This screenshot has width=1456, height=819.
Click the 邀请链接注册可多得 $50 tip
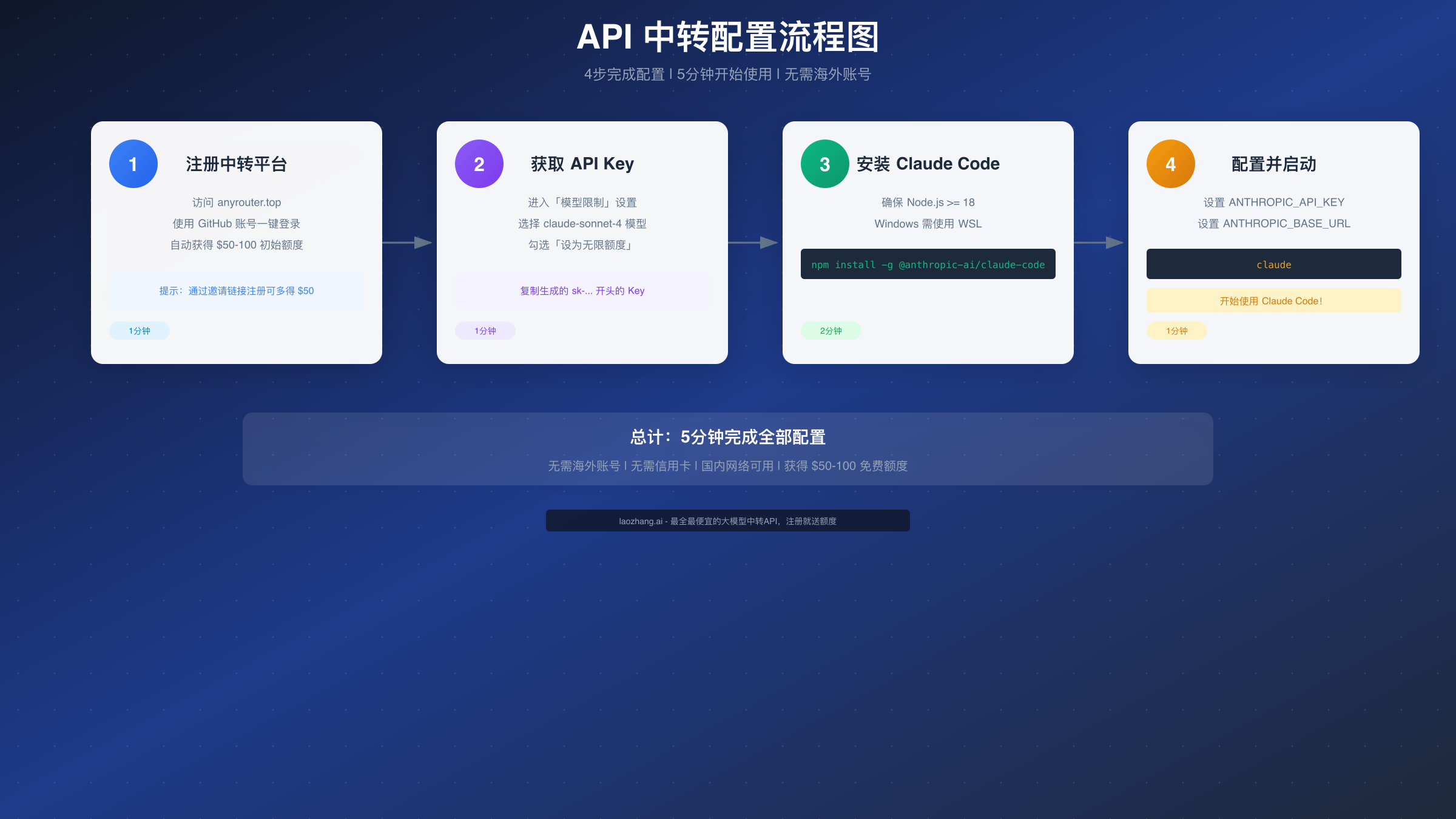pos(236,291)
